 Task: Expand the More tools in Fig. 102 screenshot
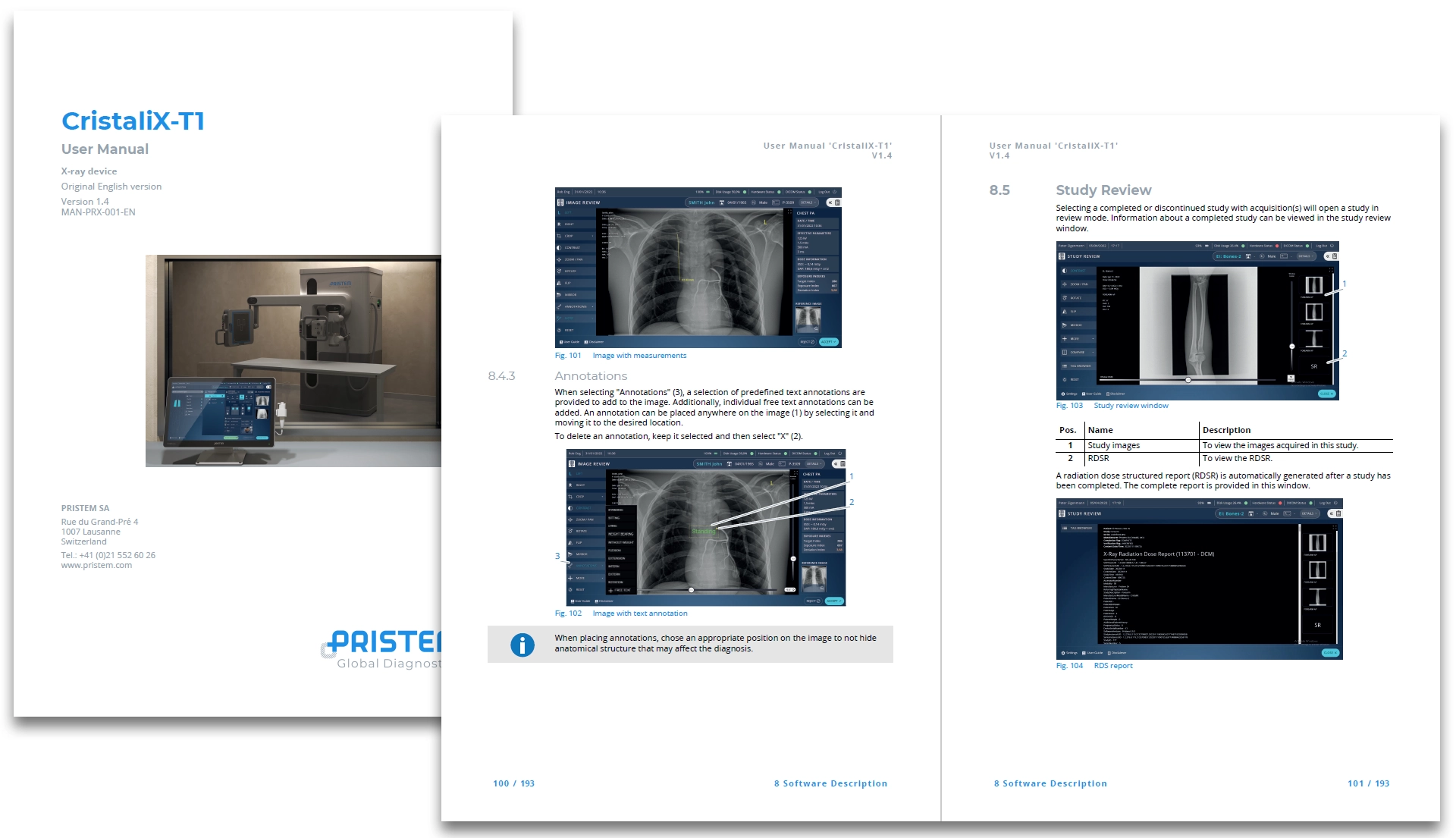tap(585, 578)
